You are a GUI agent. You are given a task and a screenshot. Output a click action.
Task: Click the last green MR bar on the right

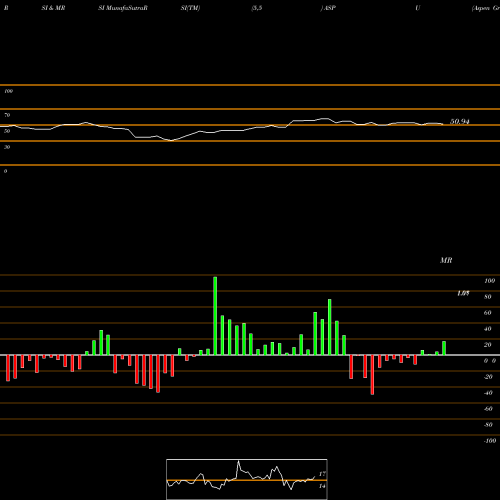click(444, 348)
